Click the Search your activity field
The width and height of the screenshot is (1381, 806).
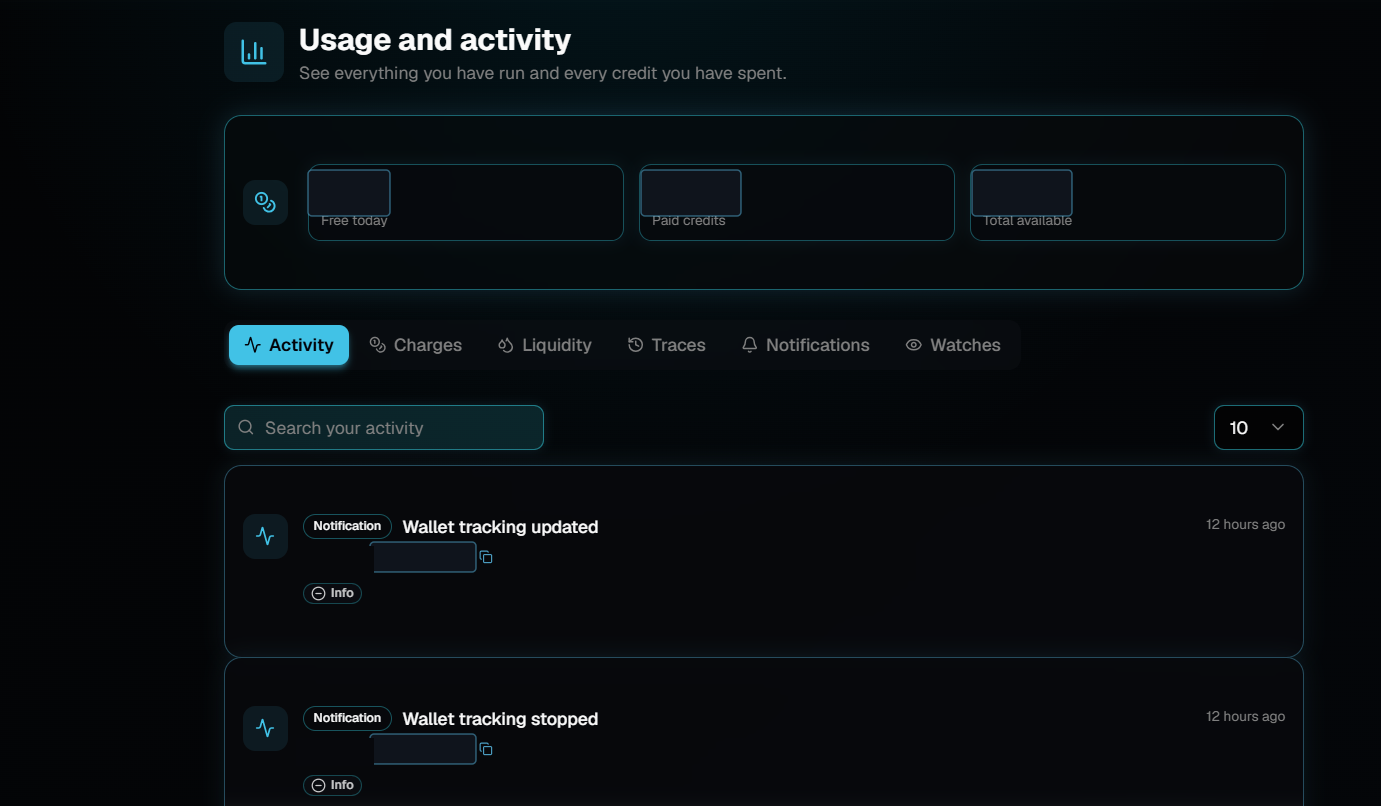click(x=384, y=428)
